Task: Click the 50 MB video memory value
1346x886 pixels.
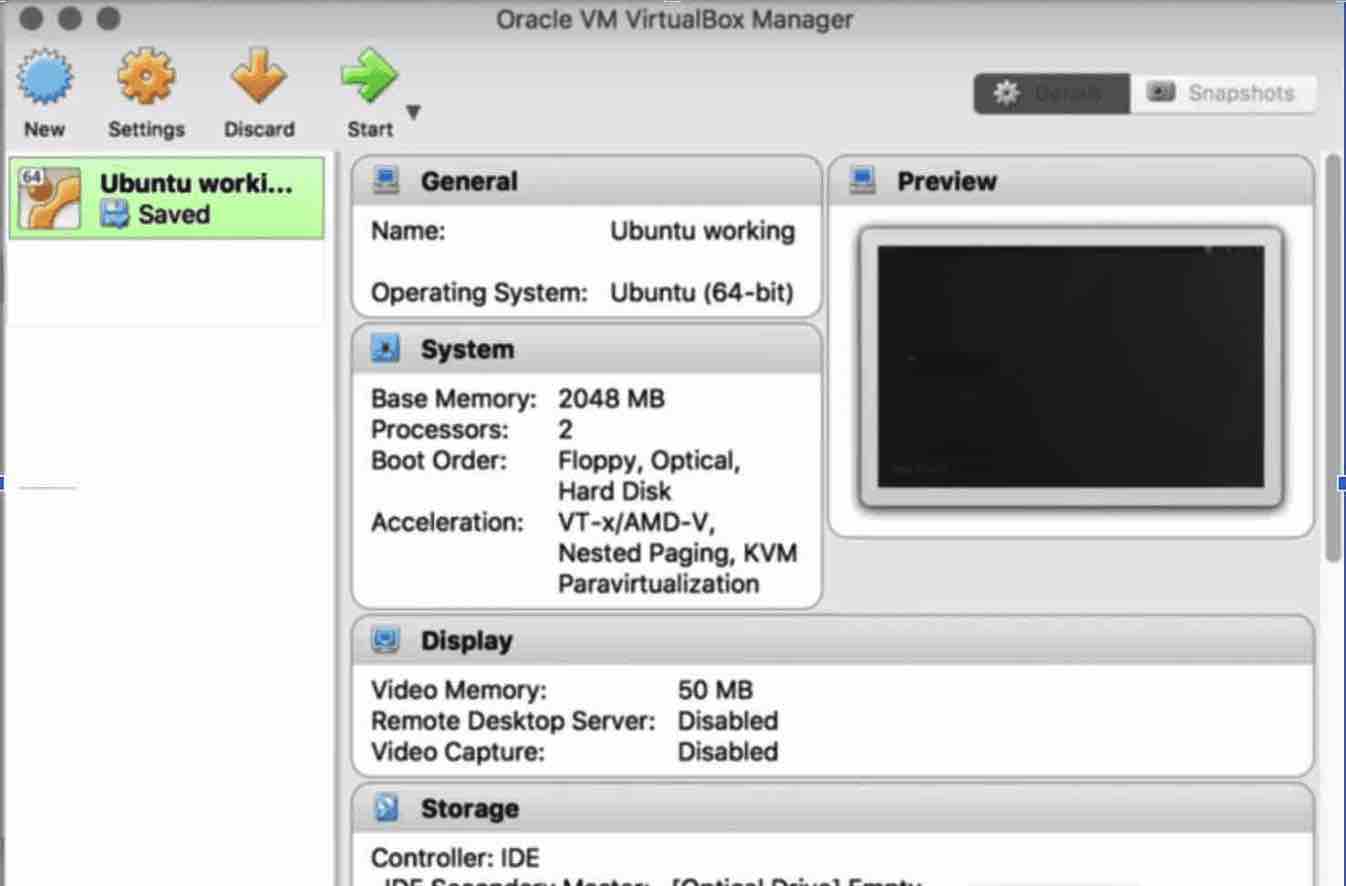Action: pos(715,690)
